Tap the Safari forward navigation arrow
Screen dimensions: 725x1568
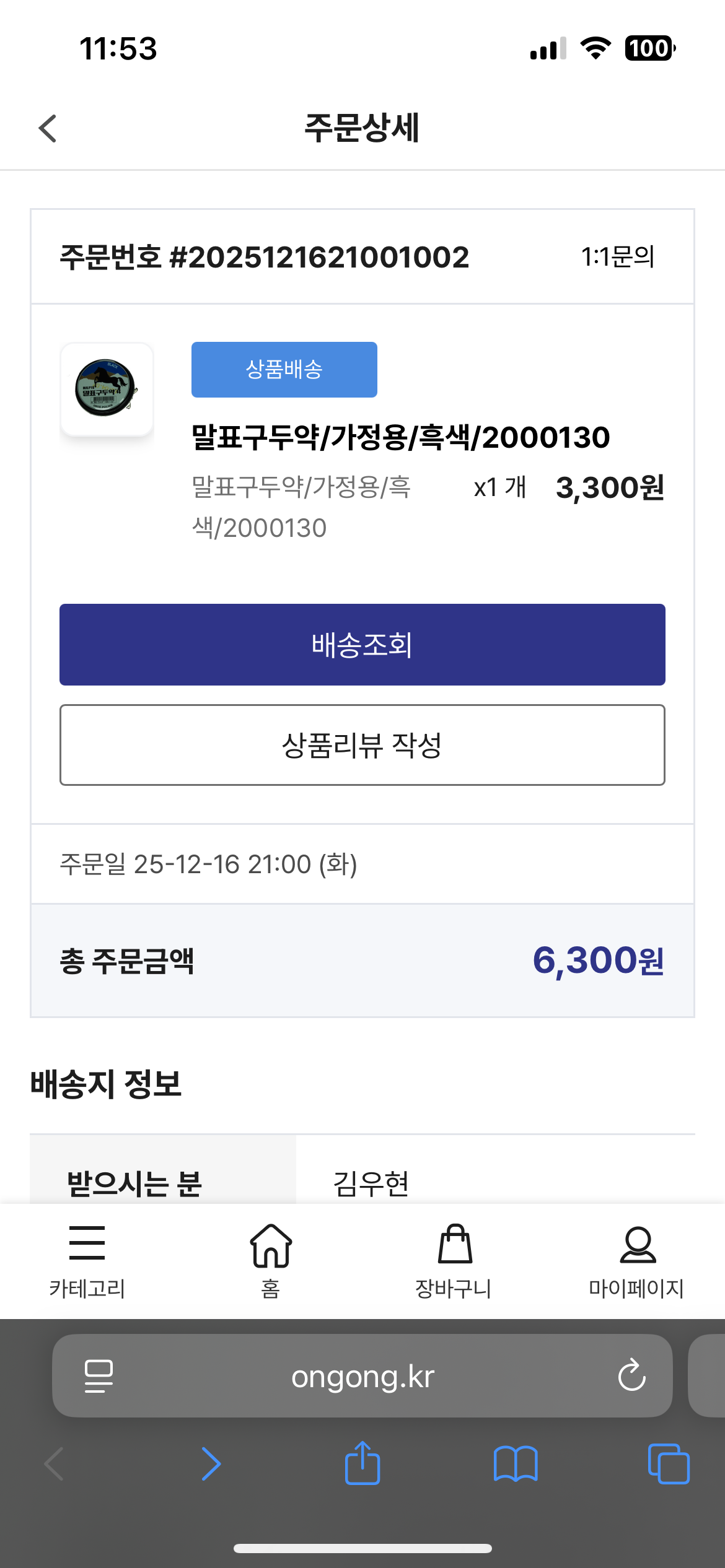point(211,1464)
